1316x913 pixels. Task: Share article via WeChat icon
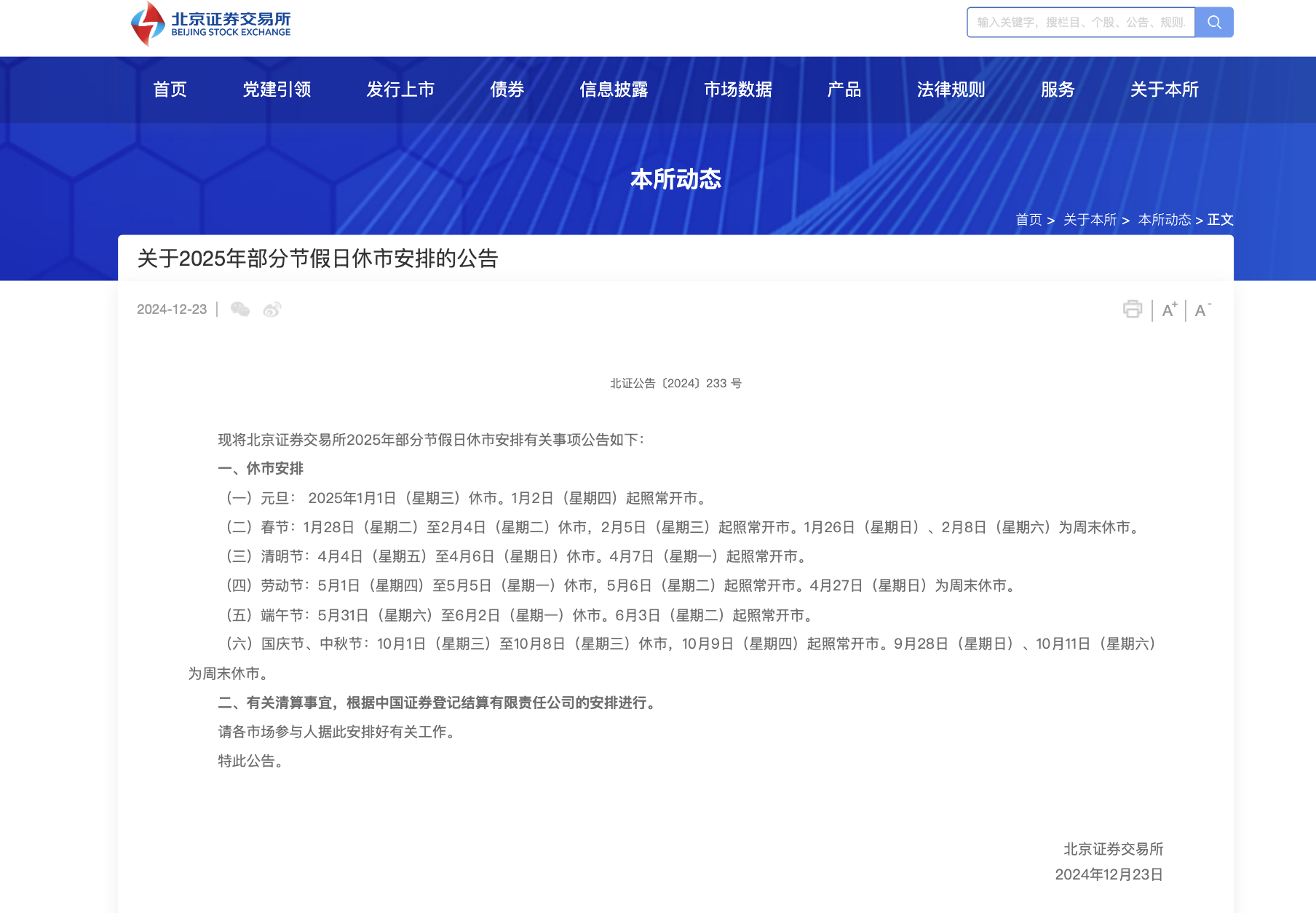click(x=239, y=309)
